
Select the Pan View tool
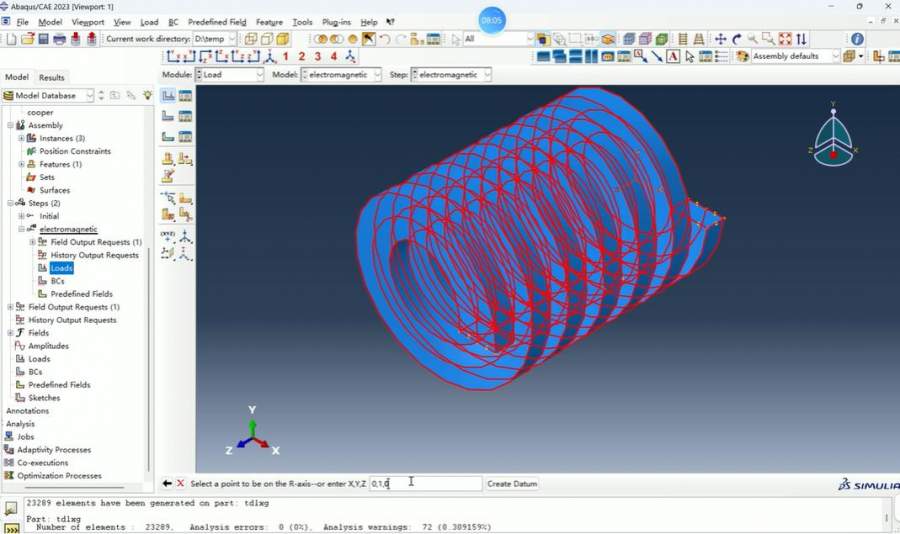720,39
